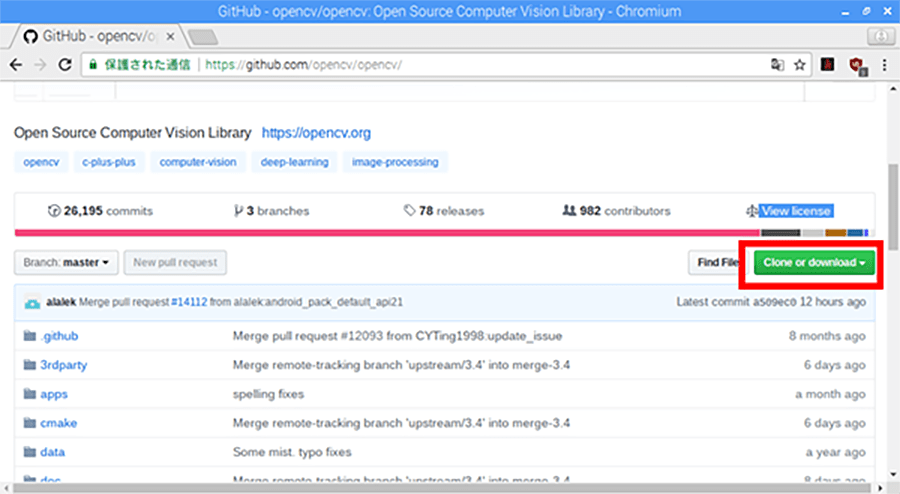
Task: Click the orange language bar segment
Action: 836,233
